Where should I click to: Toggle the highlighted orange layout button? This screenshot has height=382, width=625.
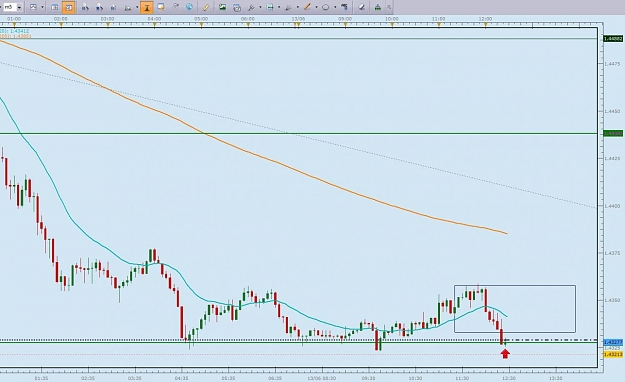(x=69, y=7)
